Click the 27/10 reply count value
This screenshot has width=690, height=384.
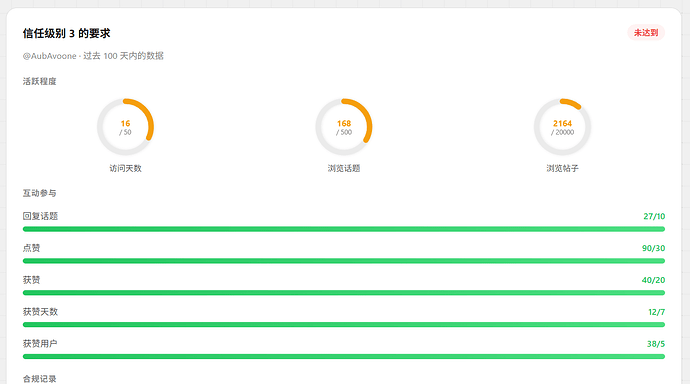[x=654, y=216]
